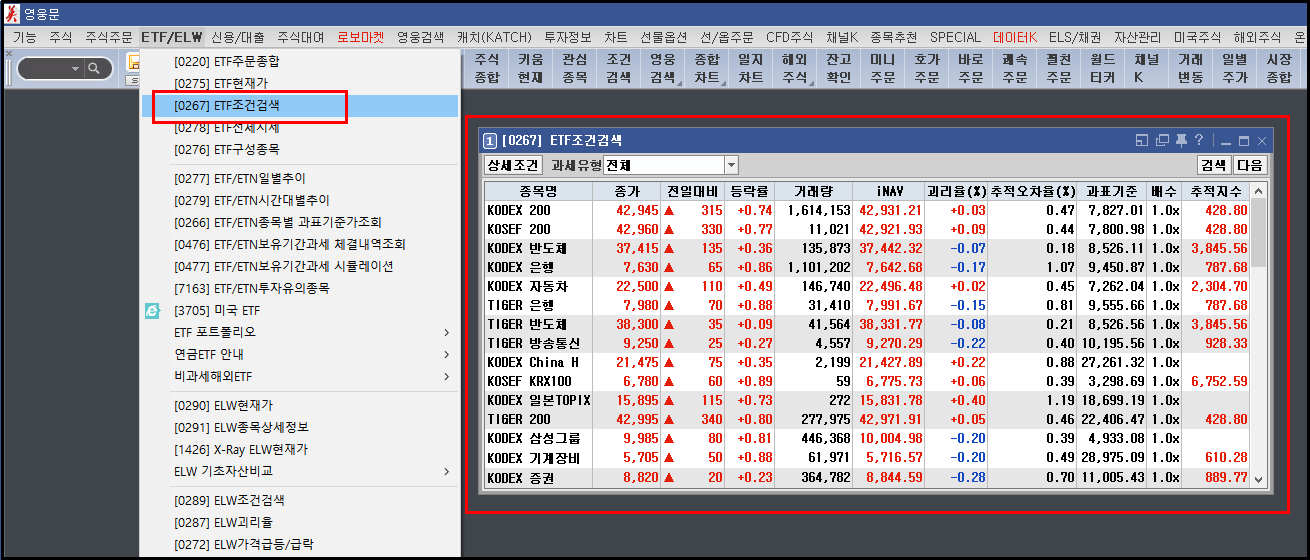Expand the 비과세해외ETF submenu
The height and width of the screenshot is (560, 1310).
(446, 376)
